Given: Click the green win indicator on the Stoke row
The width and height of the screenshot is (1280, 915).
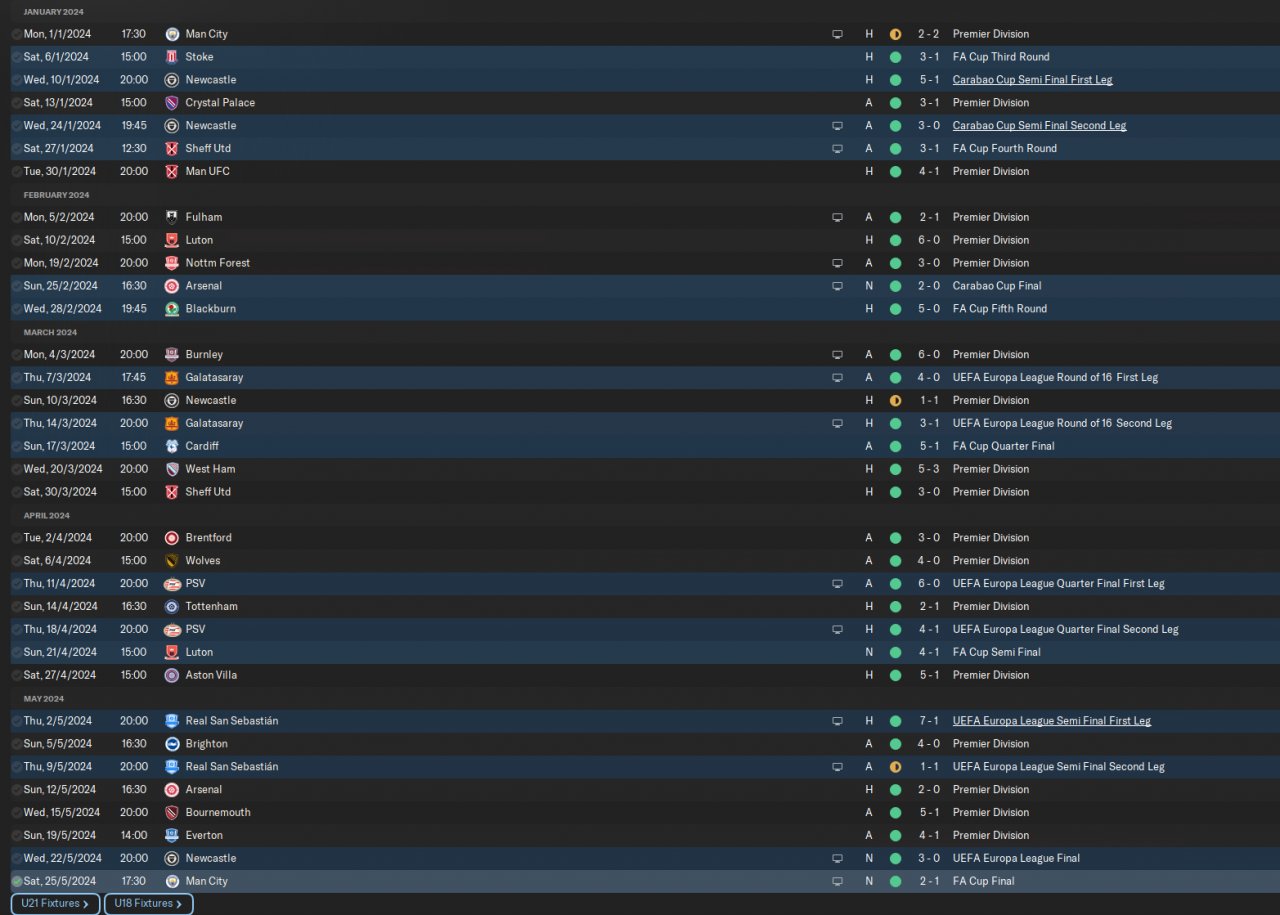Looking at the screenshot, I should pos(895,57).
